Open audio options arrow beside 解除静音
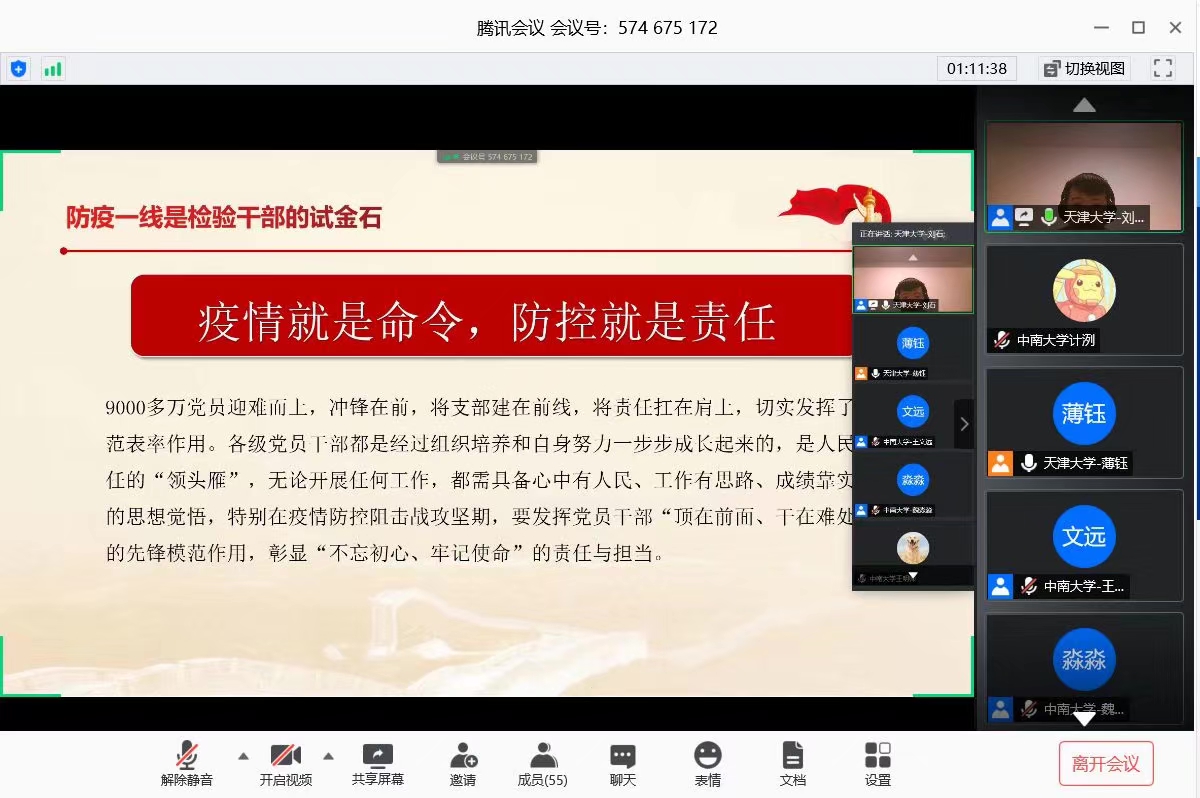 click(x=241, y=757)
